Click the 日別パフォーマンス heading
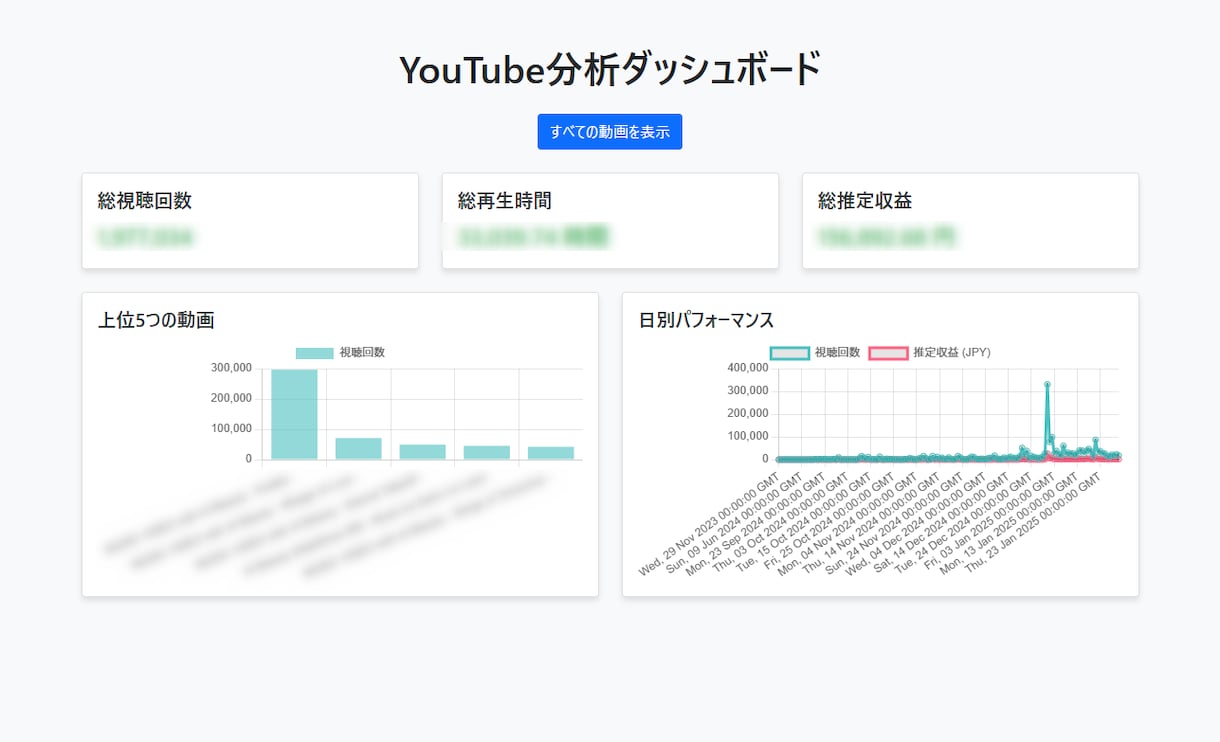The width and height of the screenshot is (1220, 742). 706,320
